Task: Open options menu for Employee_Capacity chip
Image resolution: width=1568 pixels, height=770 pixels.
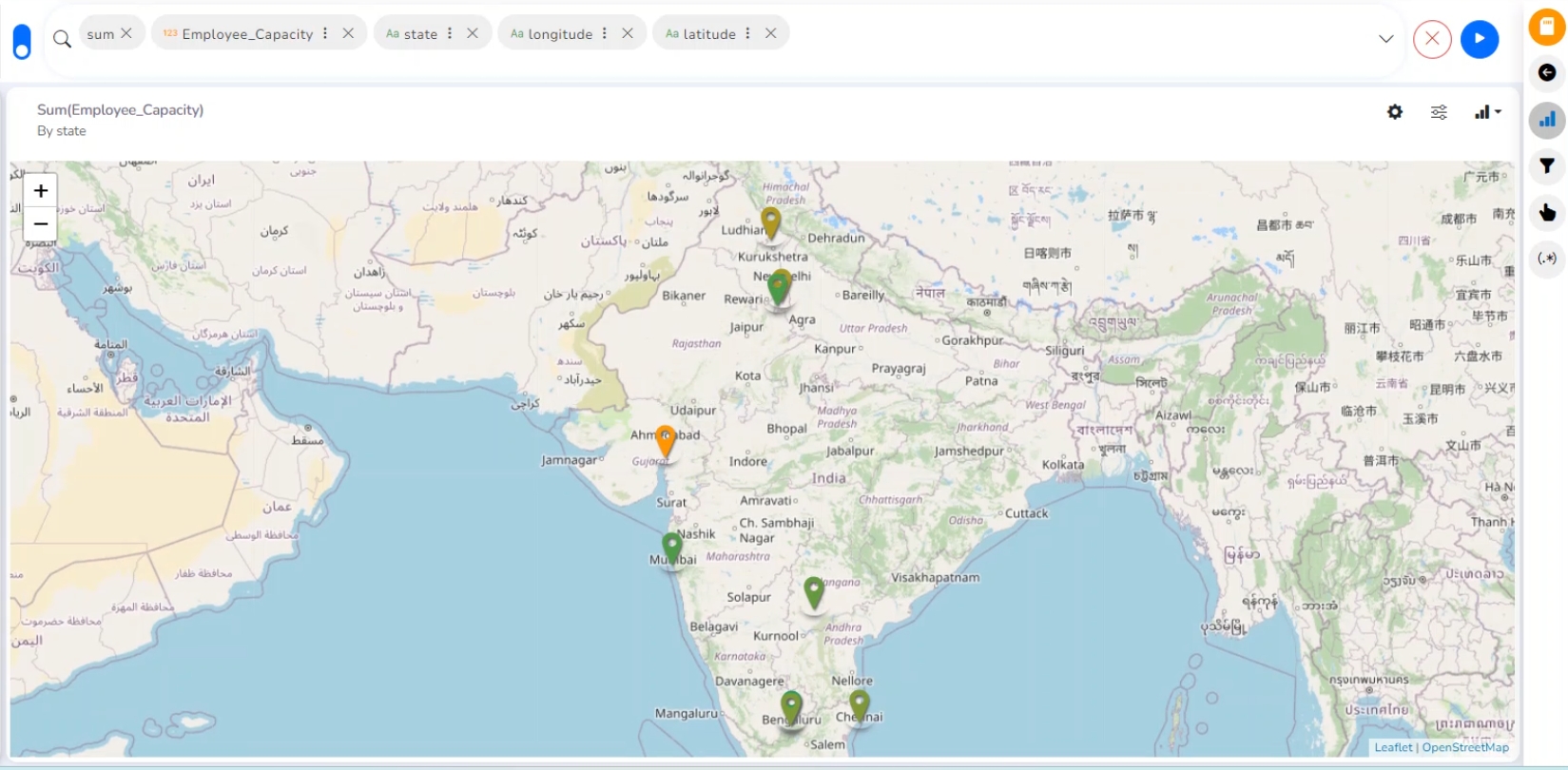Action: [325, 33]
